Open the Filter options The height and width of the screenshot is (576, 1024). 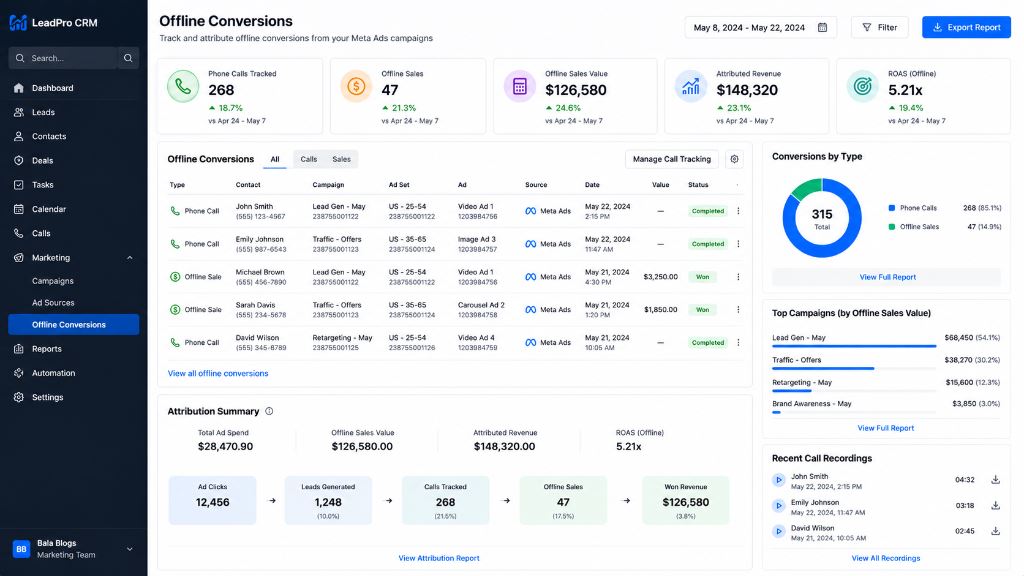coord(880,27)
